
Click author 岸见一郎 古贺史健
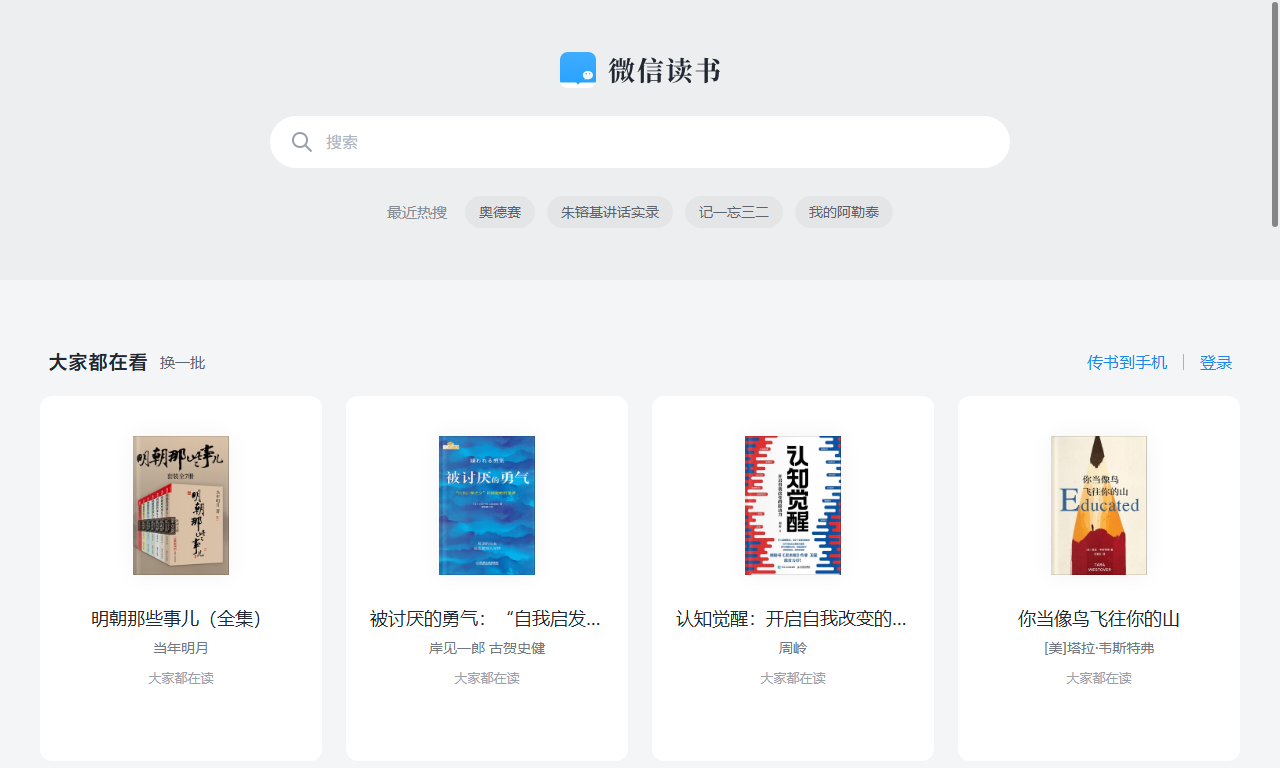487,648
